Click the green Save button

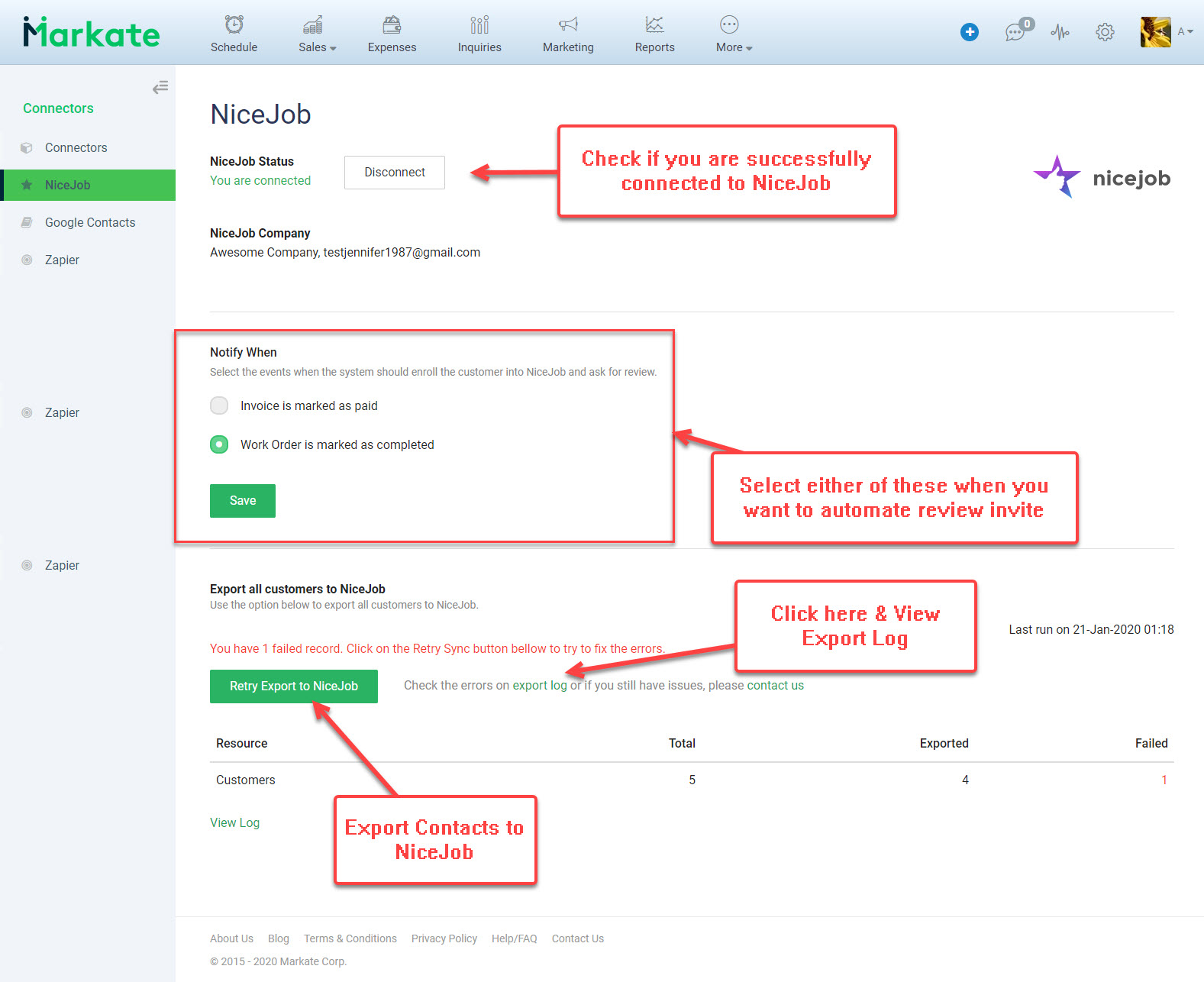[x=243, y=501]
